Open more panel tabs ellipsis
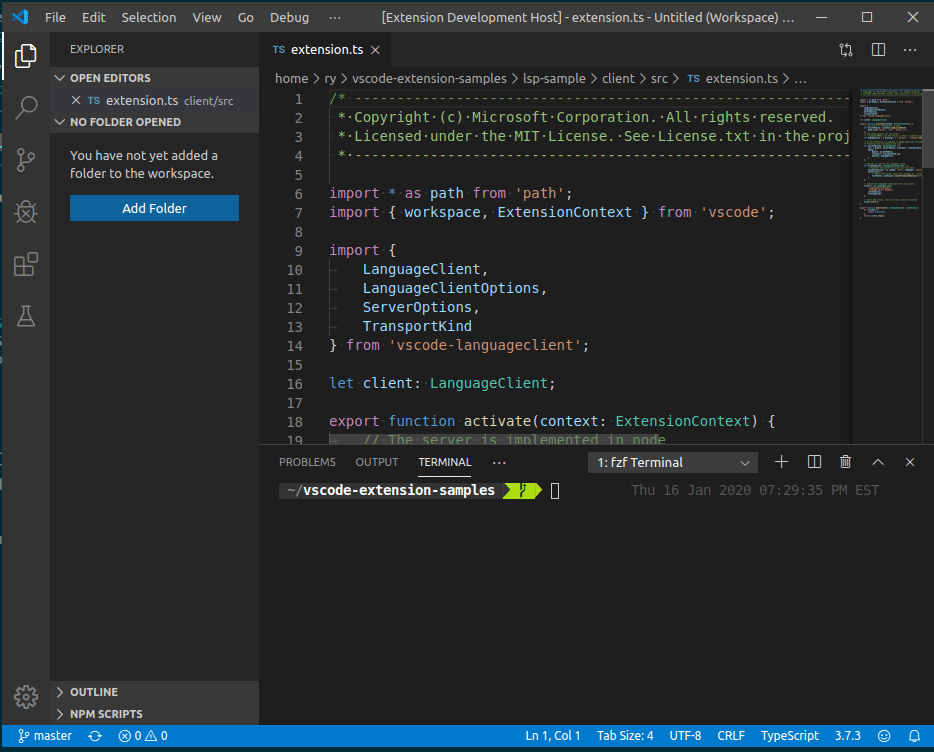This screenshot has width=934, height=752. pos(499,462)
